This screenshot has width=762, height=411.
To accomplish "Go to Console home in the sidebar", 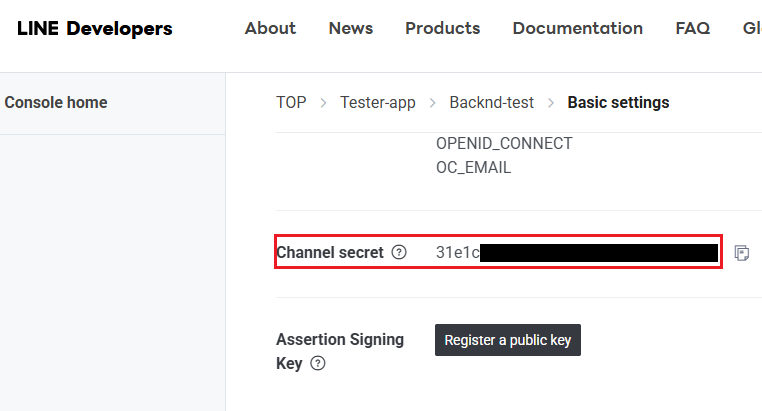I will point(56,102).
